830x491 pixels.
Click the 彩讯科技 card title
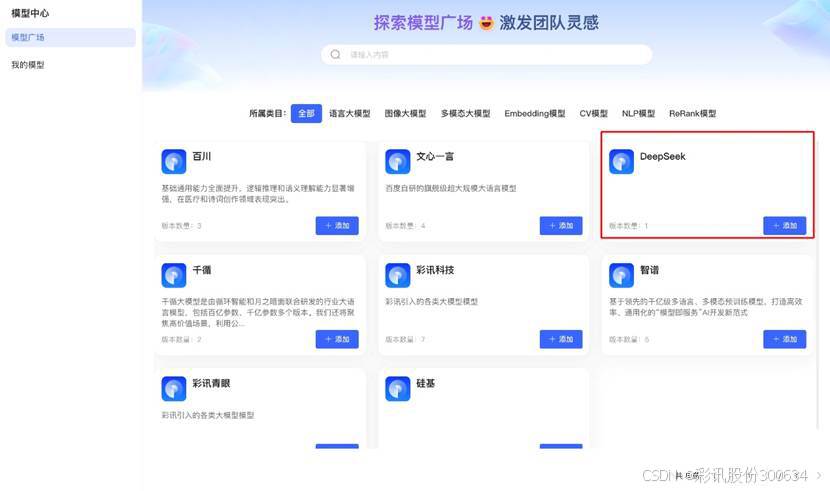click(x=435, y=270)
